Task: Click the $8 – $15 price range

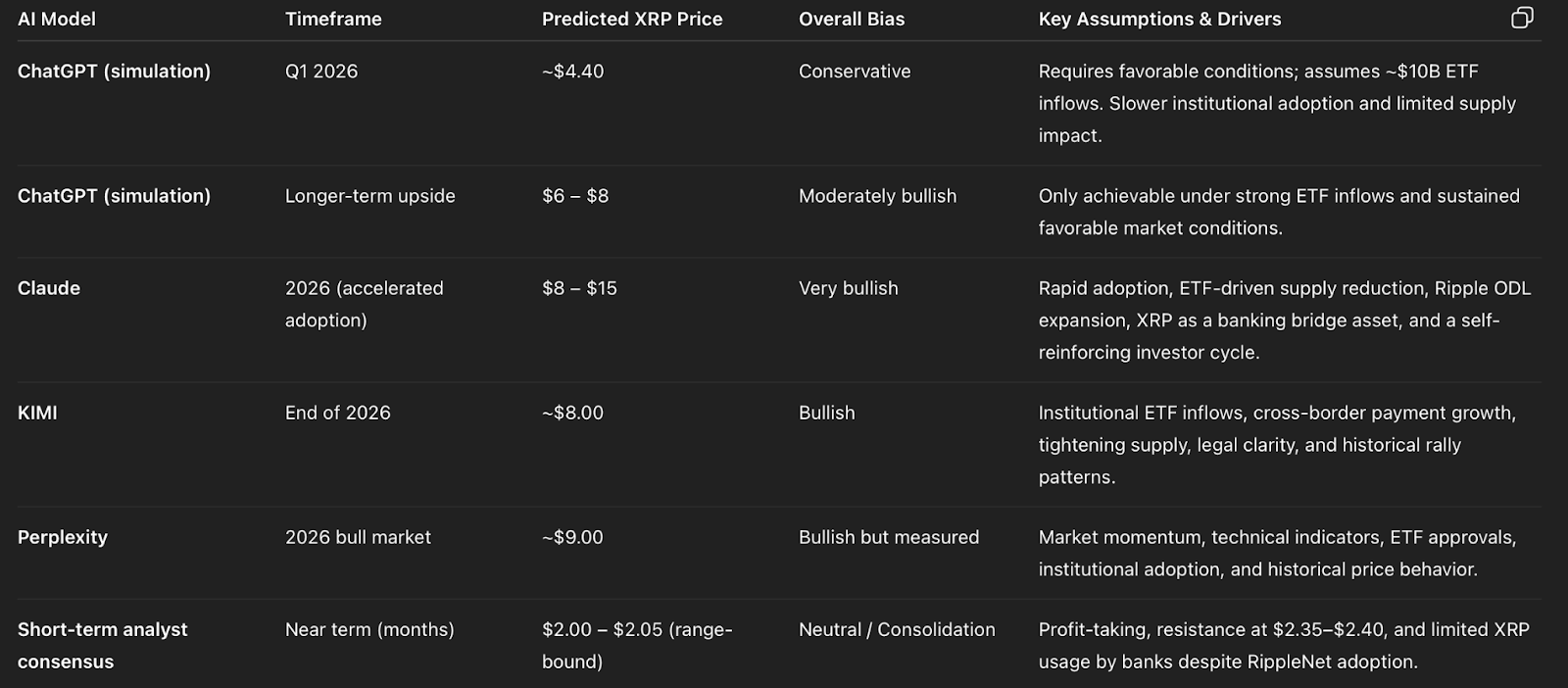Action: (x=579, y=288)
